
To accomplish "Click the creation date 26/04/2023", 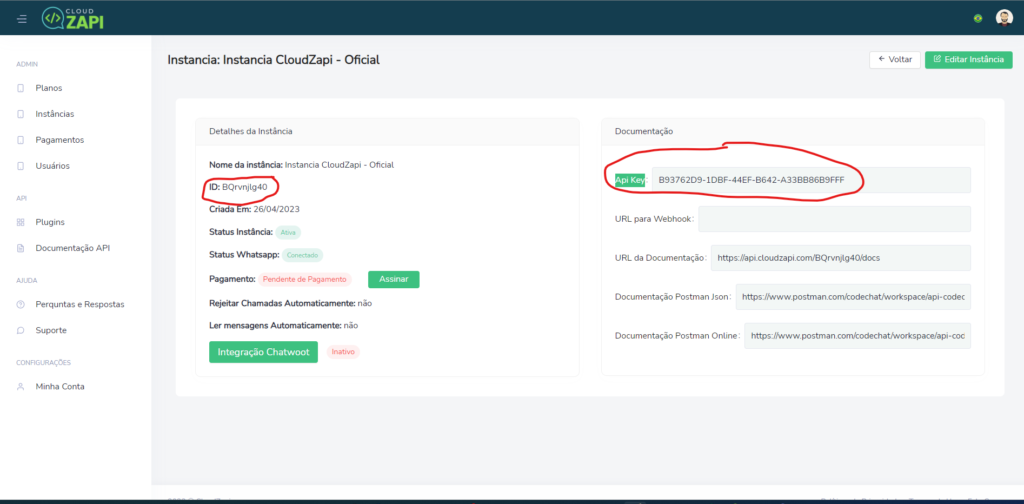I will [276, 210].
